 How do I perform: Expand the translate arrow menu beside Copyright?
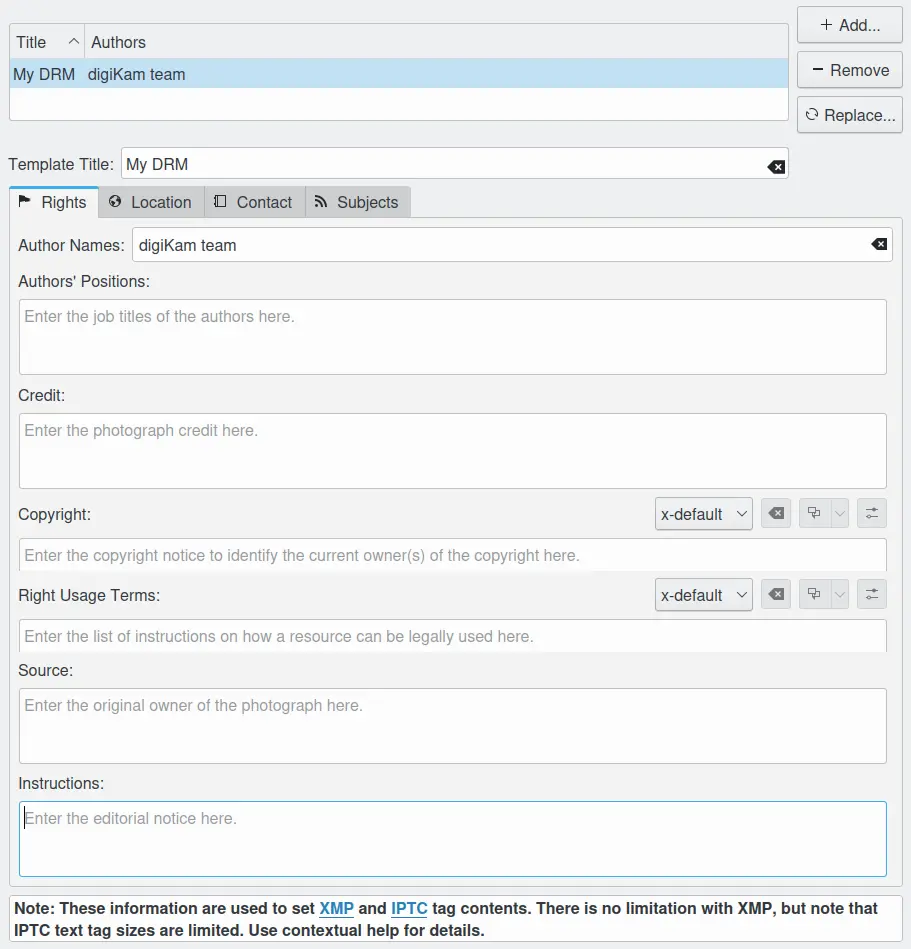point(840,514)
